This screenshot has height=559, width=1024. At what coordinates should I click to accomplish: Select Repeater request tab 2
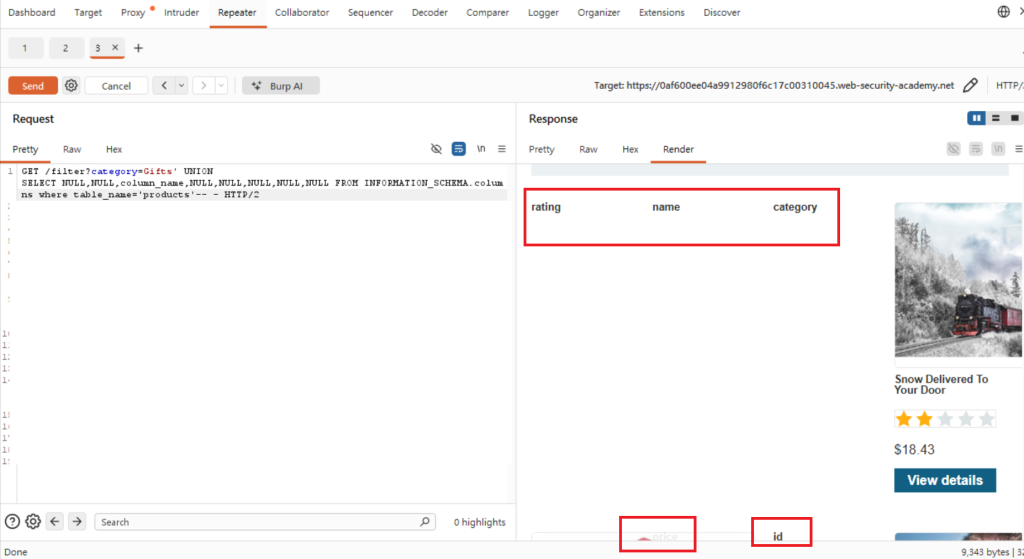[x=65, y=48]
